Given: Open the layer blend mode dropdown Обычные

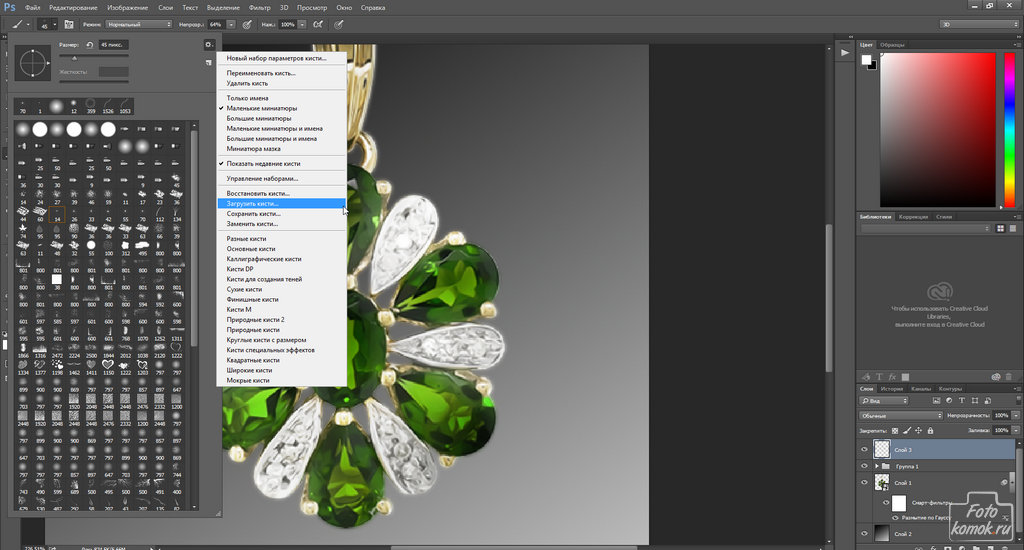Looking at the screenshot, I should [900, 415].
